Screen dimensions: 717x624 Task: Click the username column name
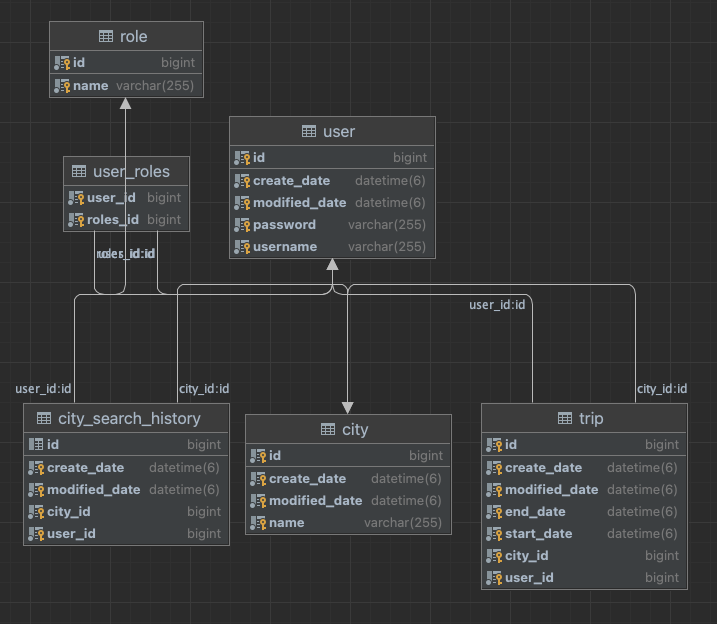point(285,247)
